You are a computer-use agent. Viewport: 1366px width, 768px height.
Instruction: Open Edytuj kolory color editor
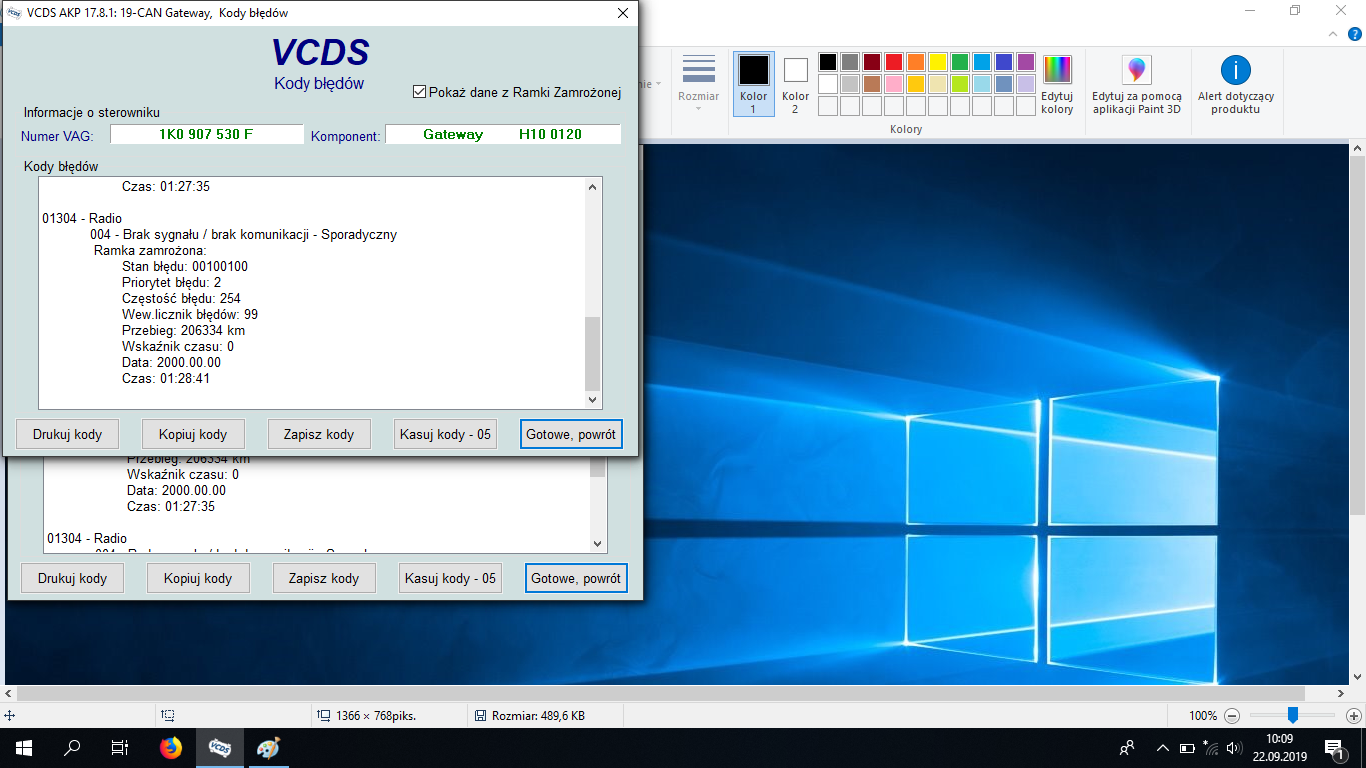click(1056, 84)
